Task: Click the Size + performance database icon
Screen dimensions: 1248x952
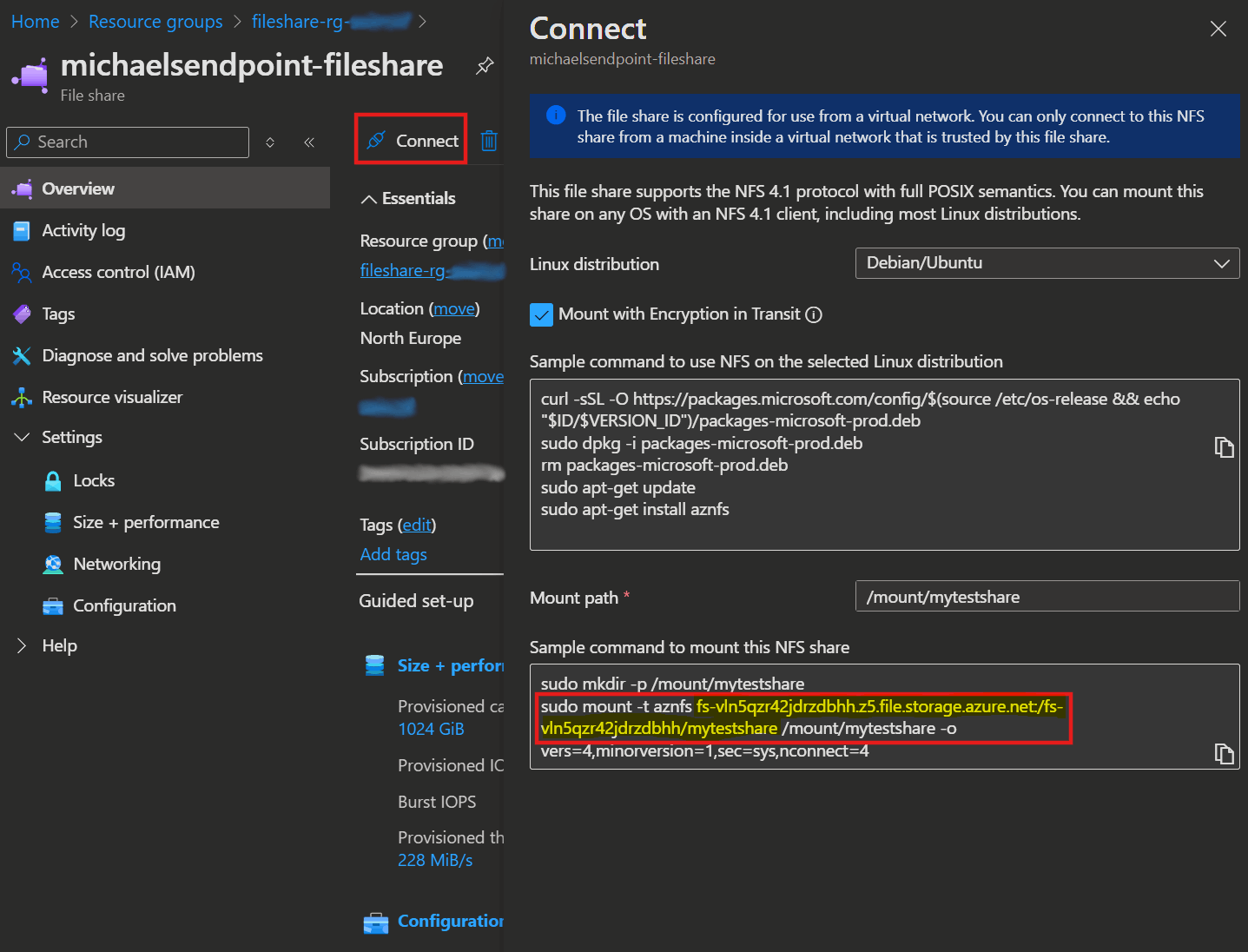Action: (53, 522)
